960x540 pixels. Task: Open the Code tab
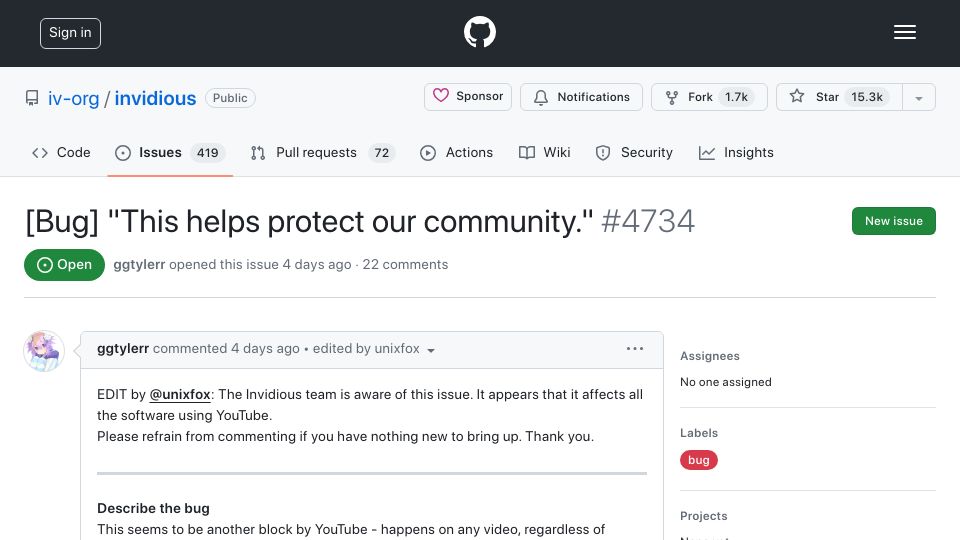[x=61, y=152]
